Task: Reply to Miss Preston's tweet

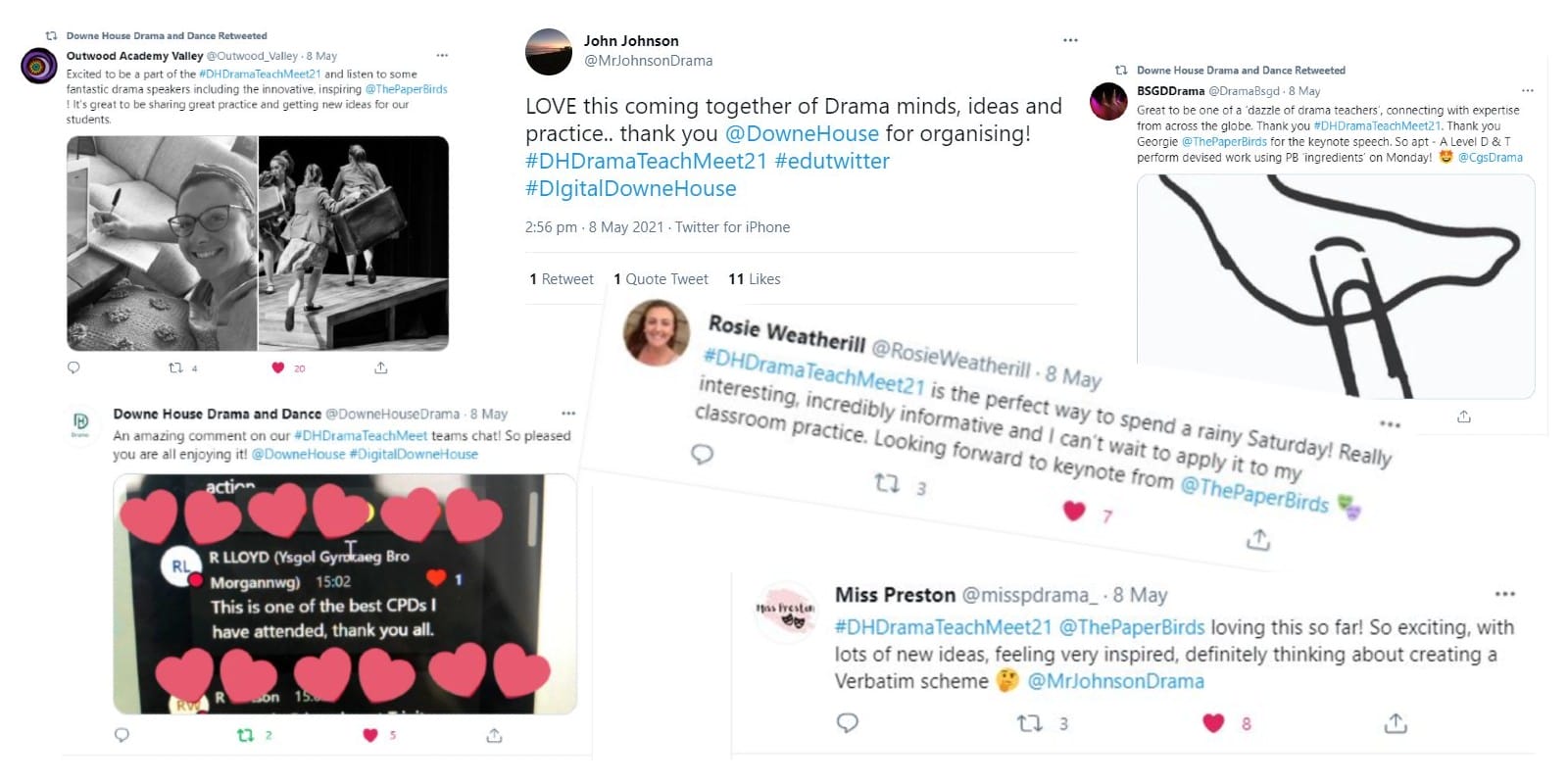Action: pyautogui.click(x=848, y=723)
